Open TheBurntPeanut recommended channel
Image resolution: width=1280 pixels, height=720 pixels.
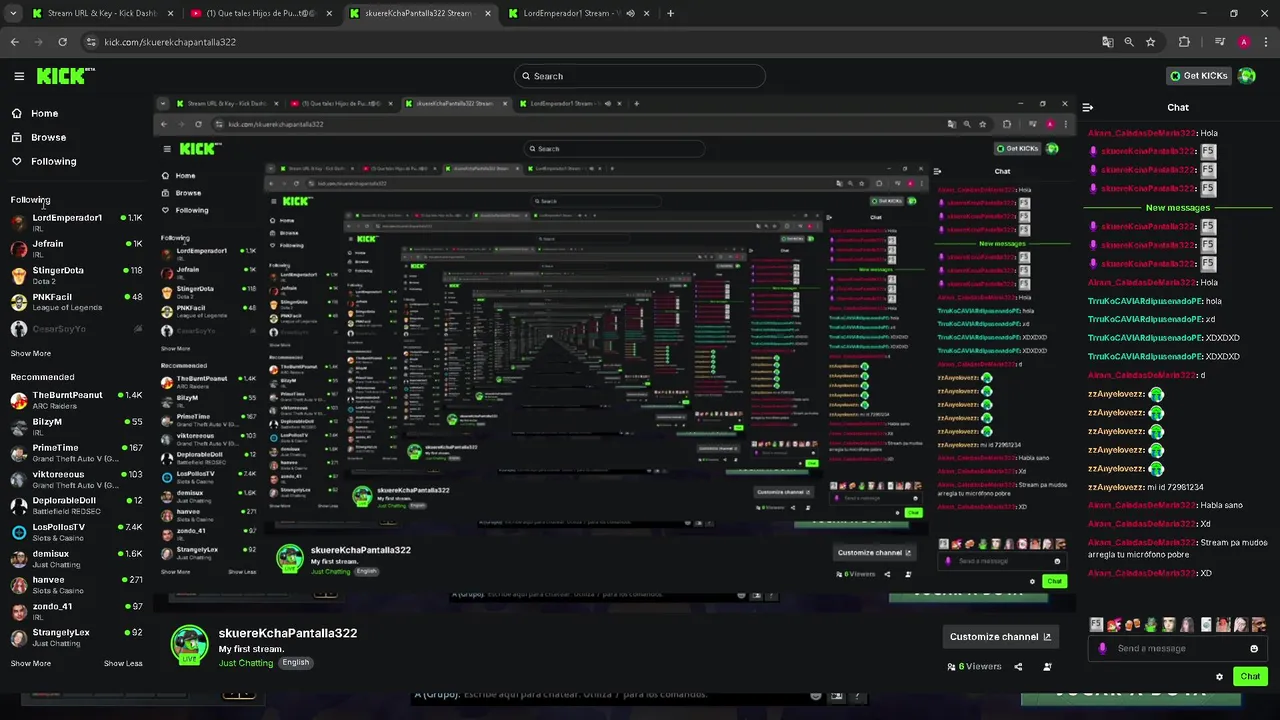click(x=75, y=399)
